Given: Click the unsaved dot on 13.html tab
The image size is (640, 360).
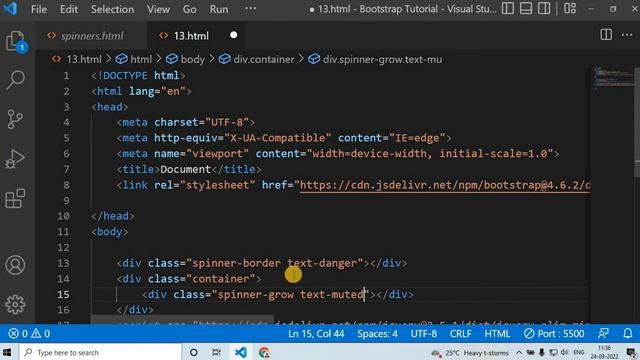Looking at the screenshot, I should 233,35.
